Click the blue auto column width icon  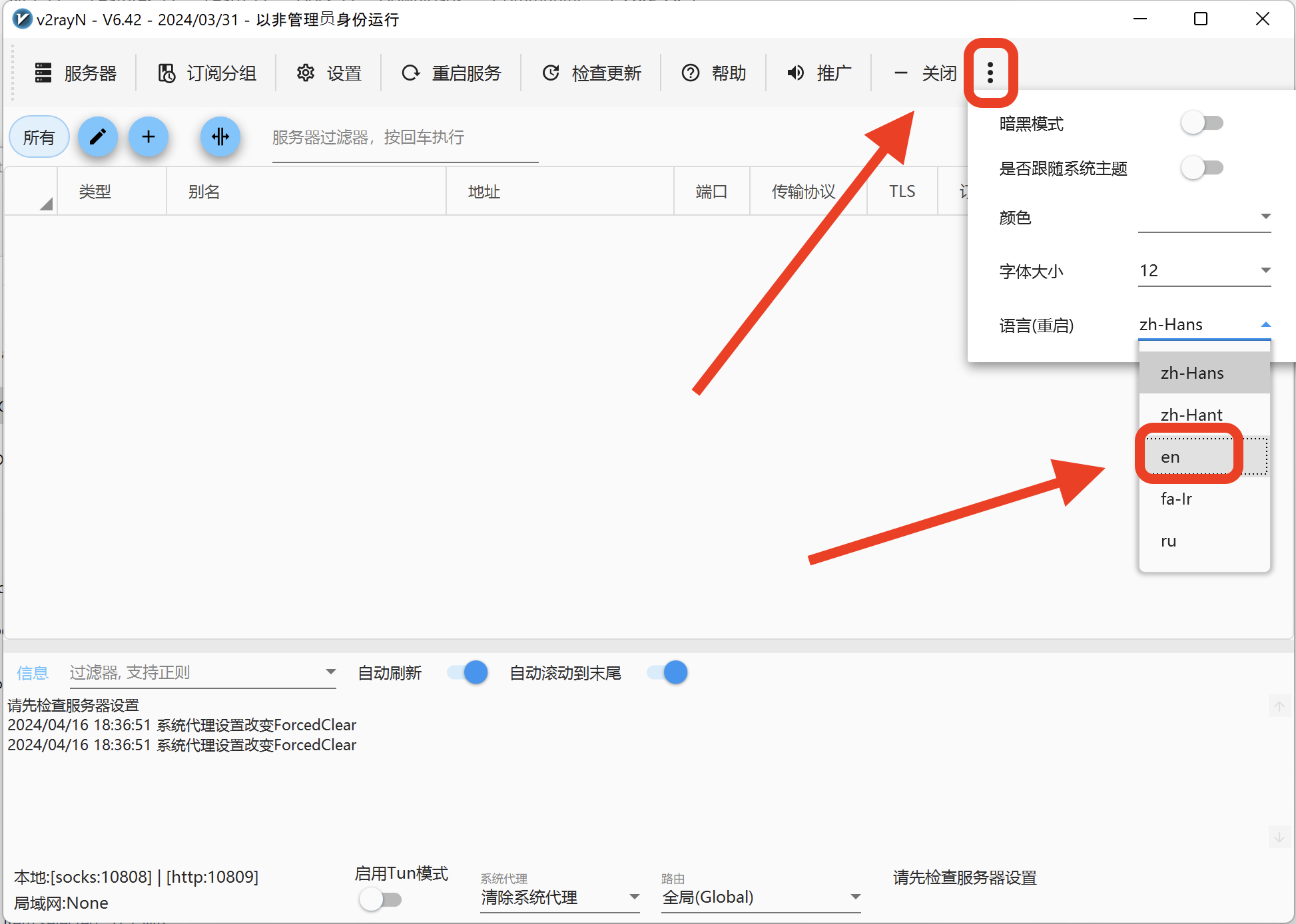click(220, 137)
